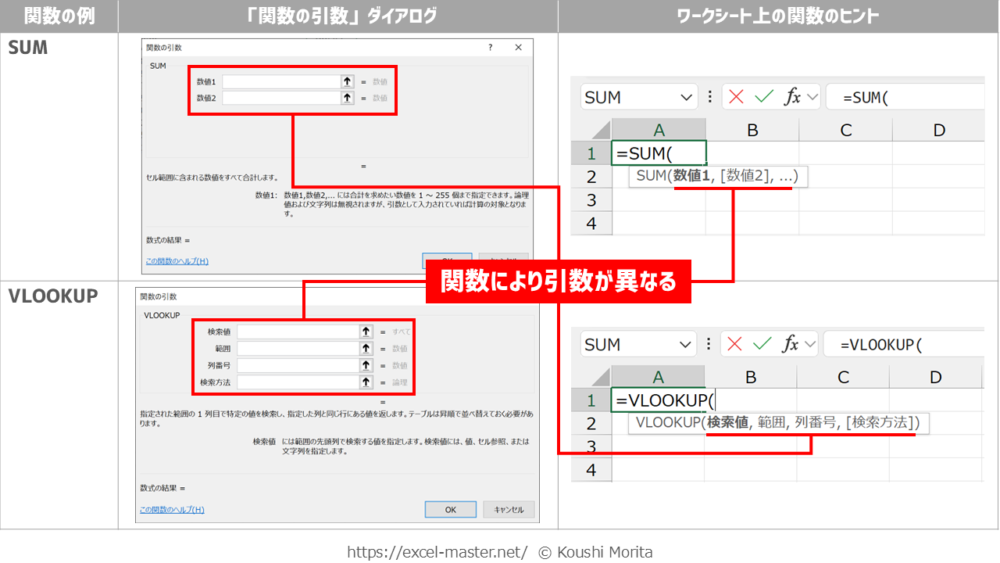Click red cancel X in =SUM( formula bar

[737, 97]
